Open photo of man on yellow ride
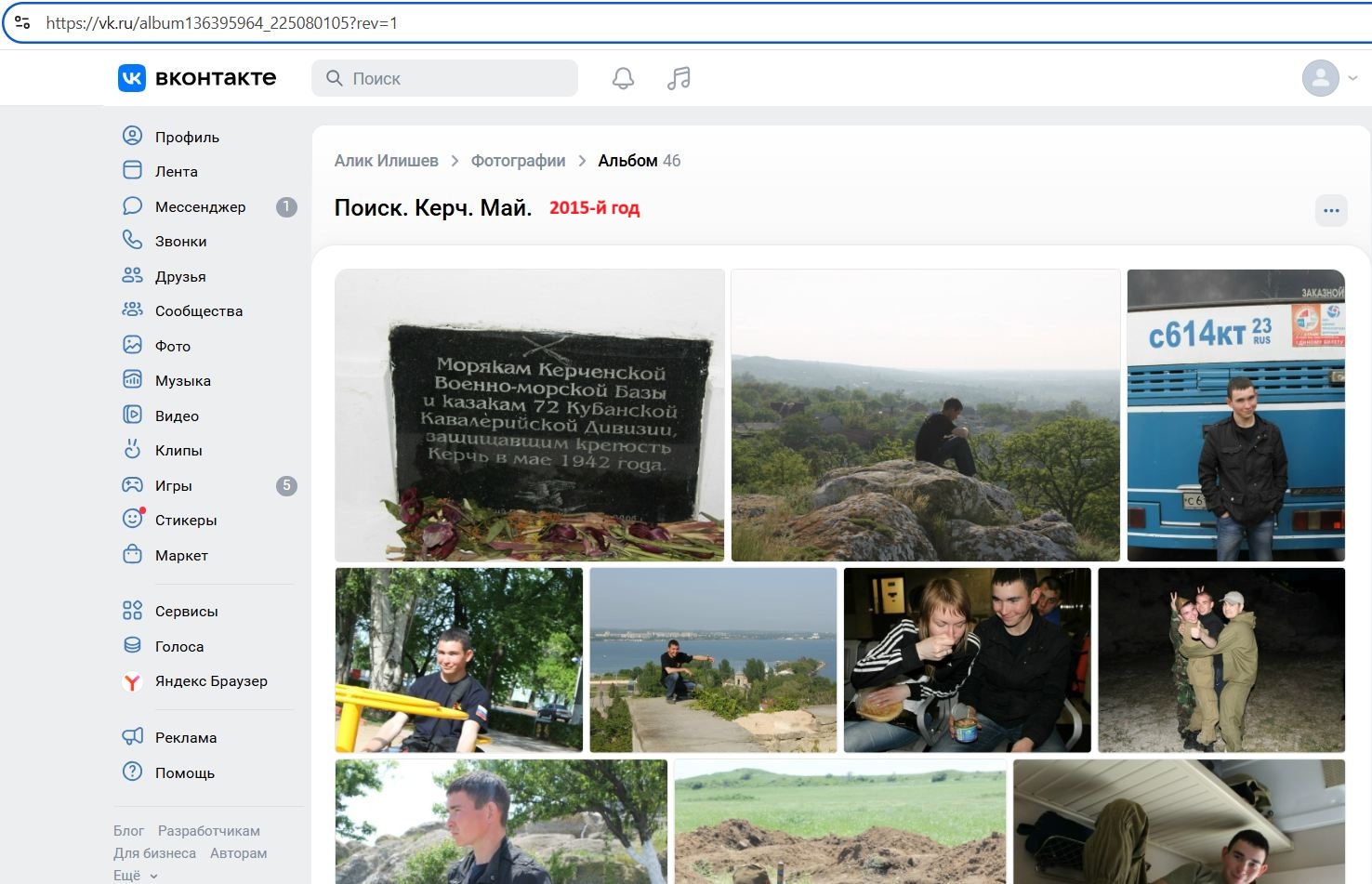 459,660
